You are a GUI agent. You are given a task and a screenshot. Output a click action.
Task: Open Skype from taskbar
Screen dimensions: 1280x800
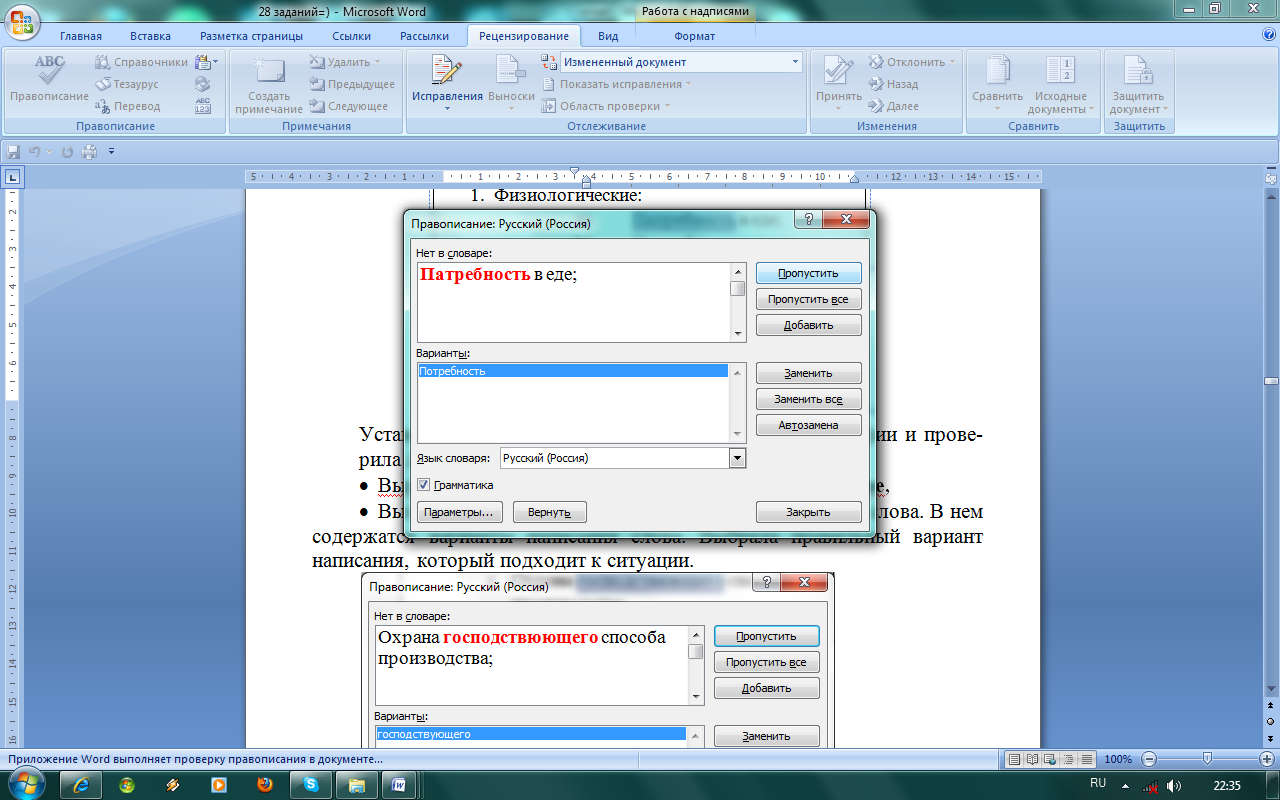pos(311,785)
